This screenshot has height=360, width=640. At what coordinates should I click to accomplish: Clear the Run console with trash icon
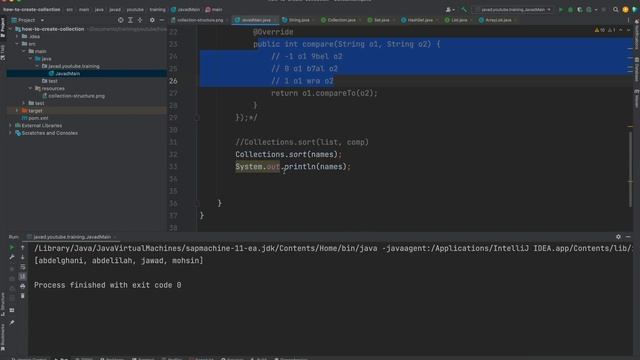click(x=22, y=296)
